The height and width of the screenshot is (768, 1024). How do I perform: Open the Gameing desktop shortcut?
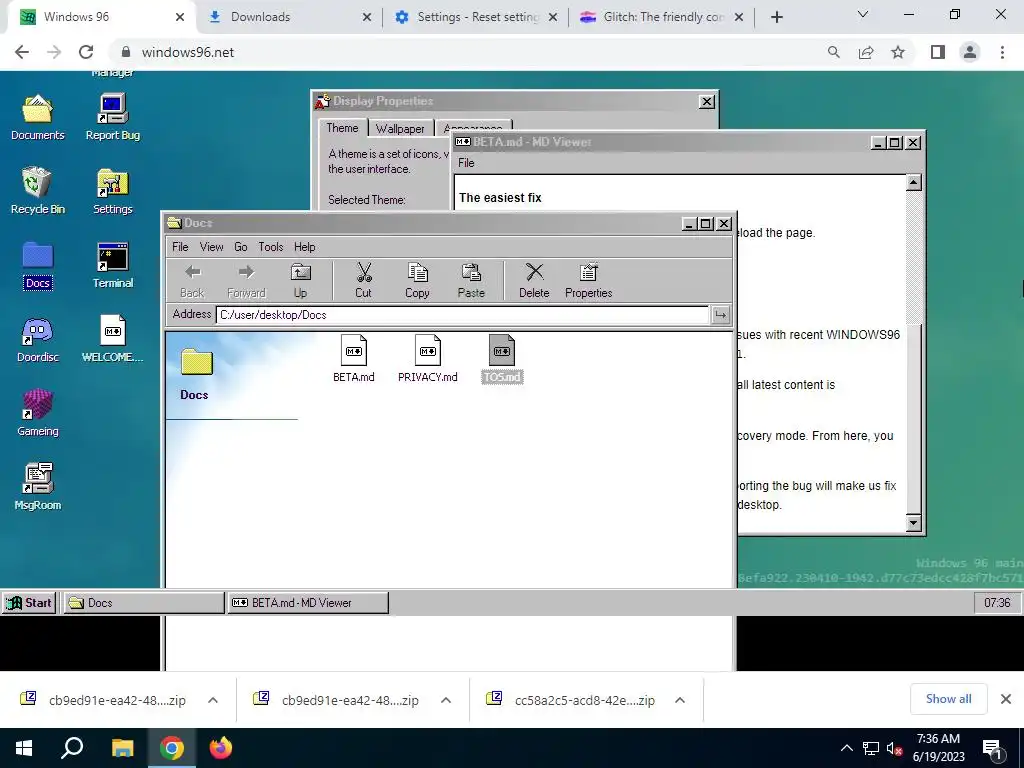37,413
